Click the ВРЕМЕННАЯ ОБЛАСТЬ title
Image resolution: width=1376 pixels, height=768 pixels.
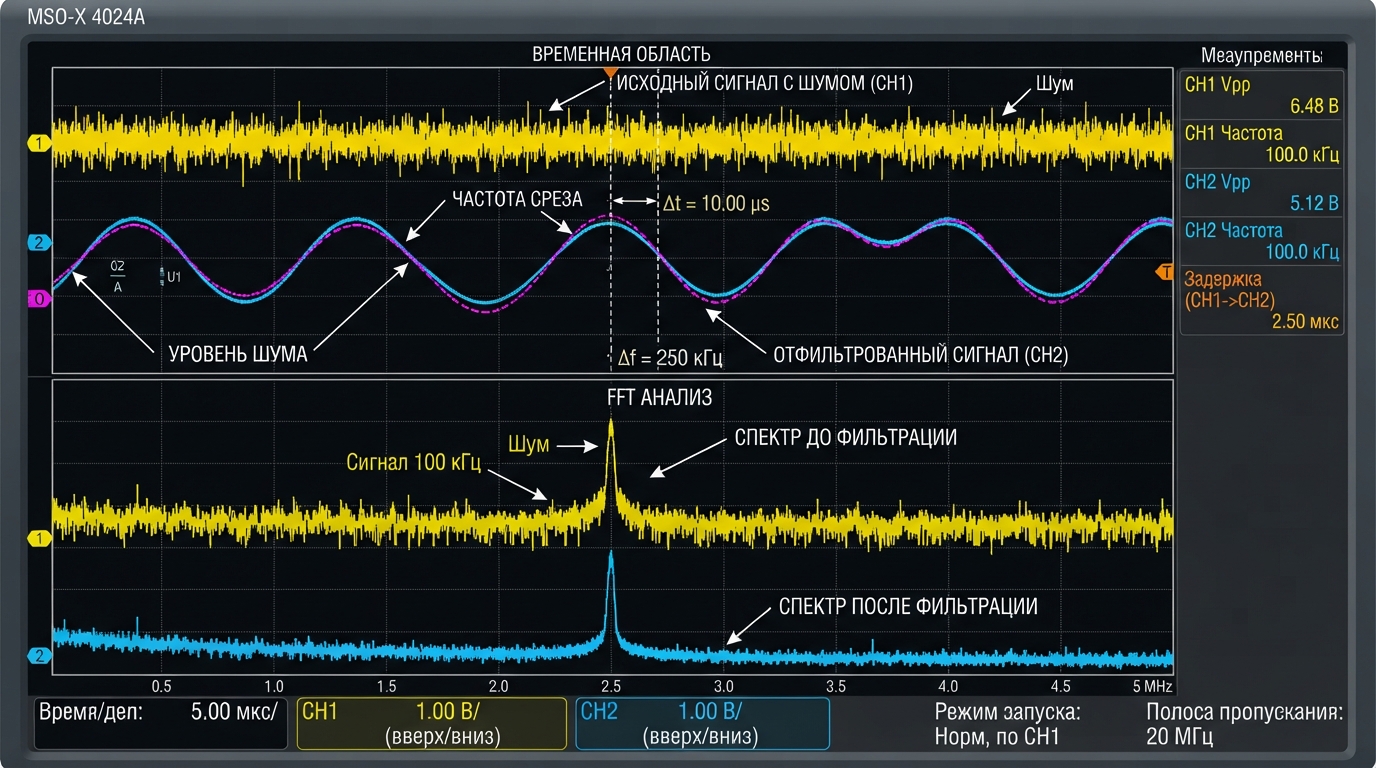click(x=621, y=55)
